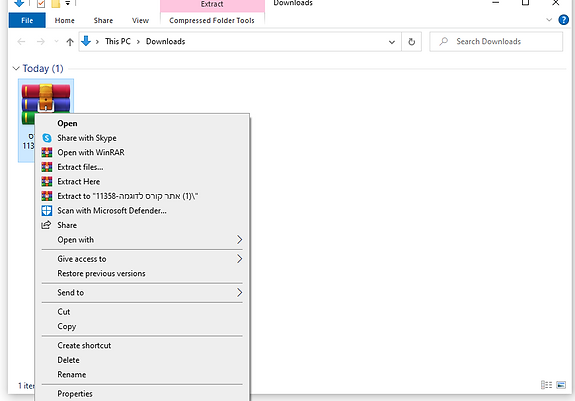
Task: Choose Extract Here
Action: [x=142, y=181]
